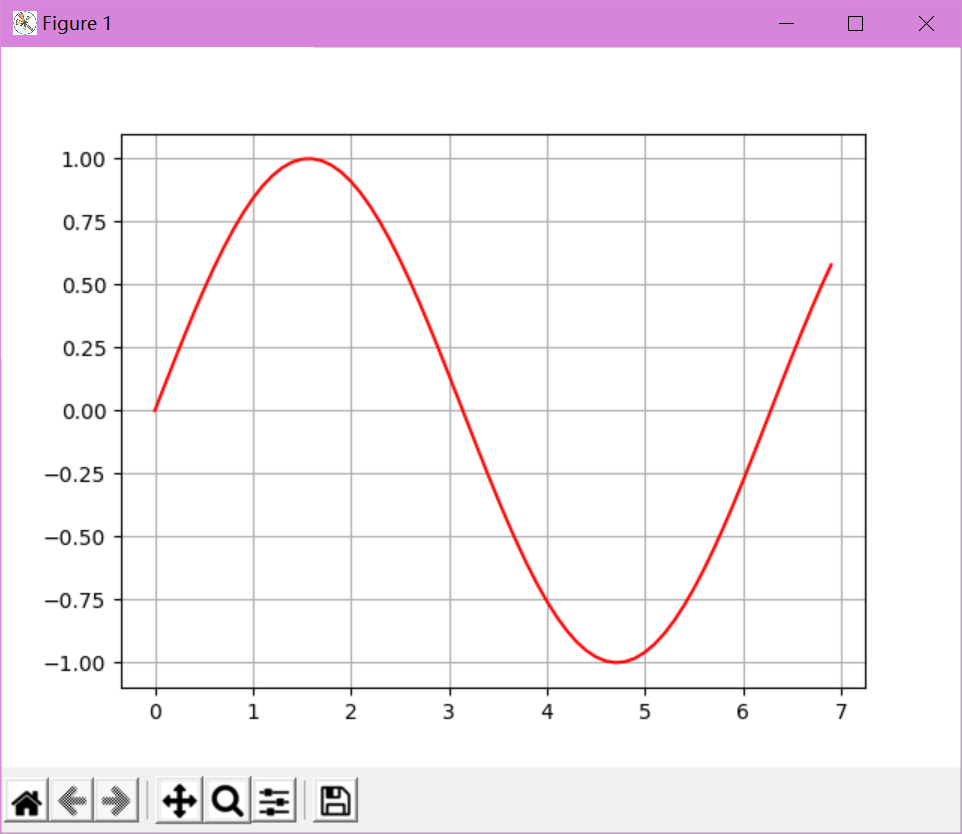Click the x-axis label '5'

coord(645,712)
